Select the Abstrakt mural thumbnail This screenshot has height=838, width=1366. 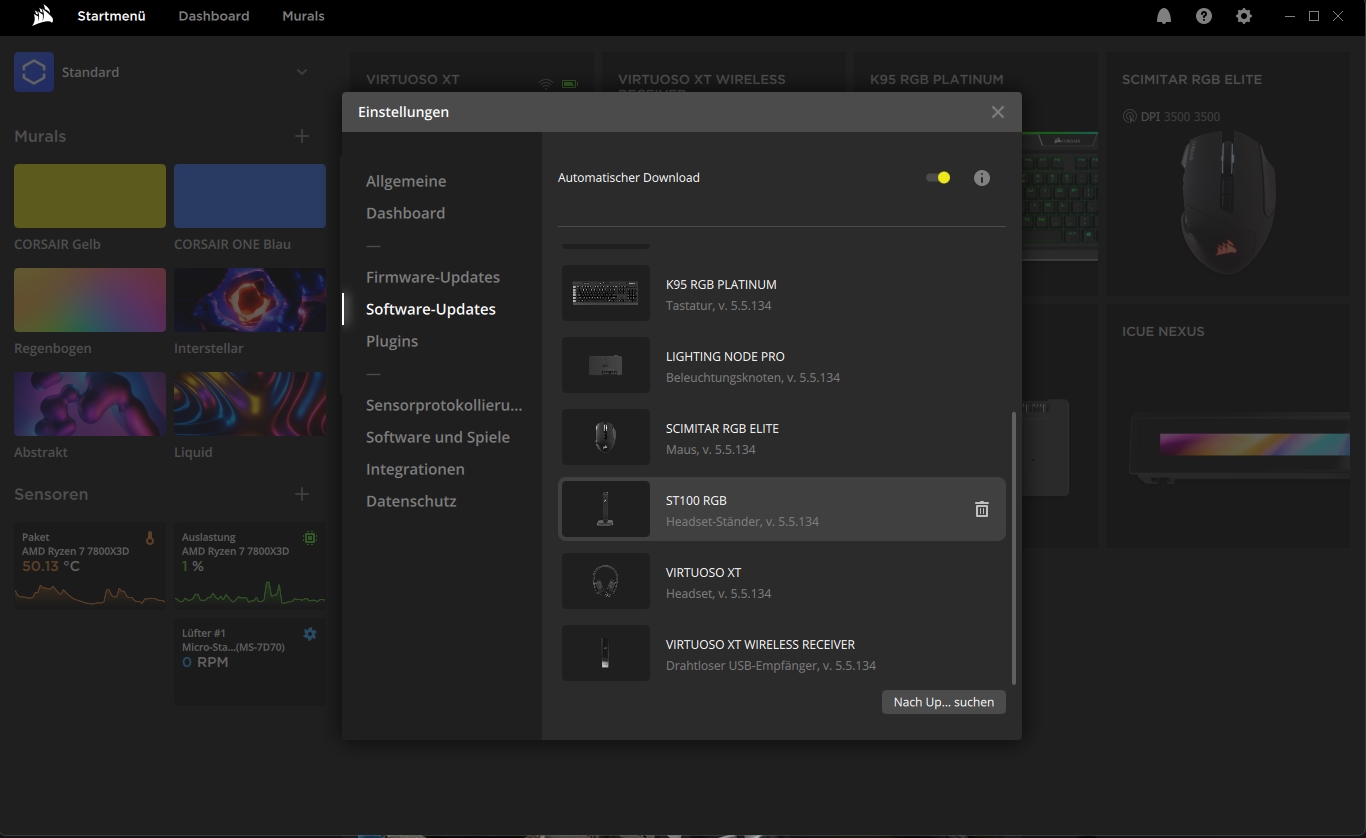coord(90,404)
